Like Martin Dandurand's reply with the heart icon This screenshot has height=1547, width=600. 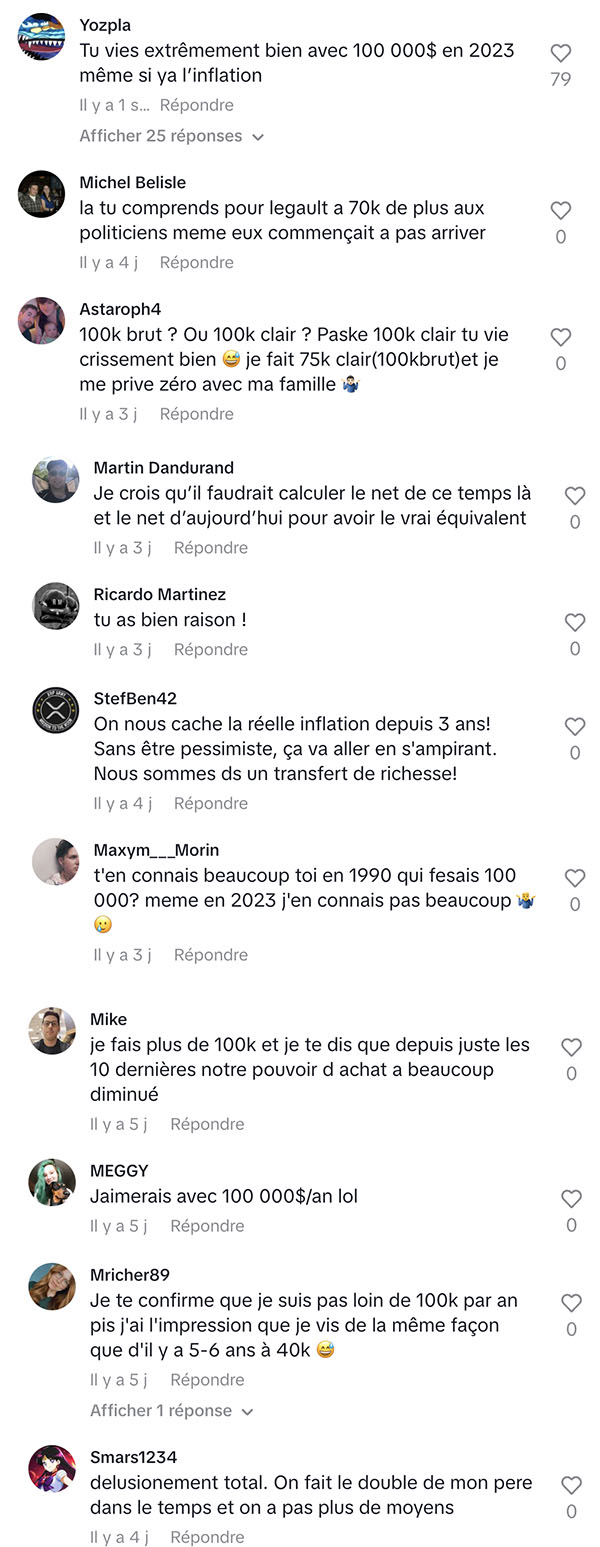point(575,496)
